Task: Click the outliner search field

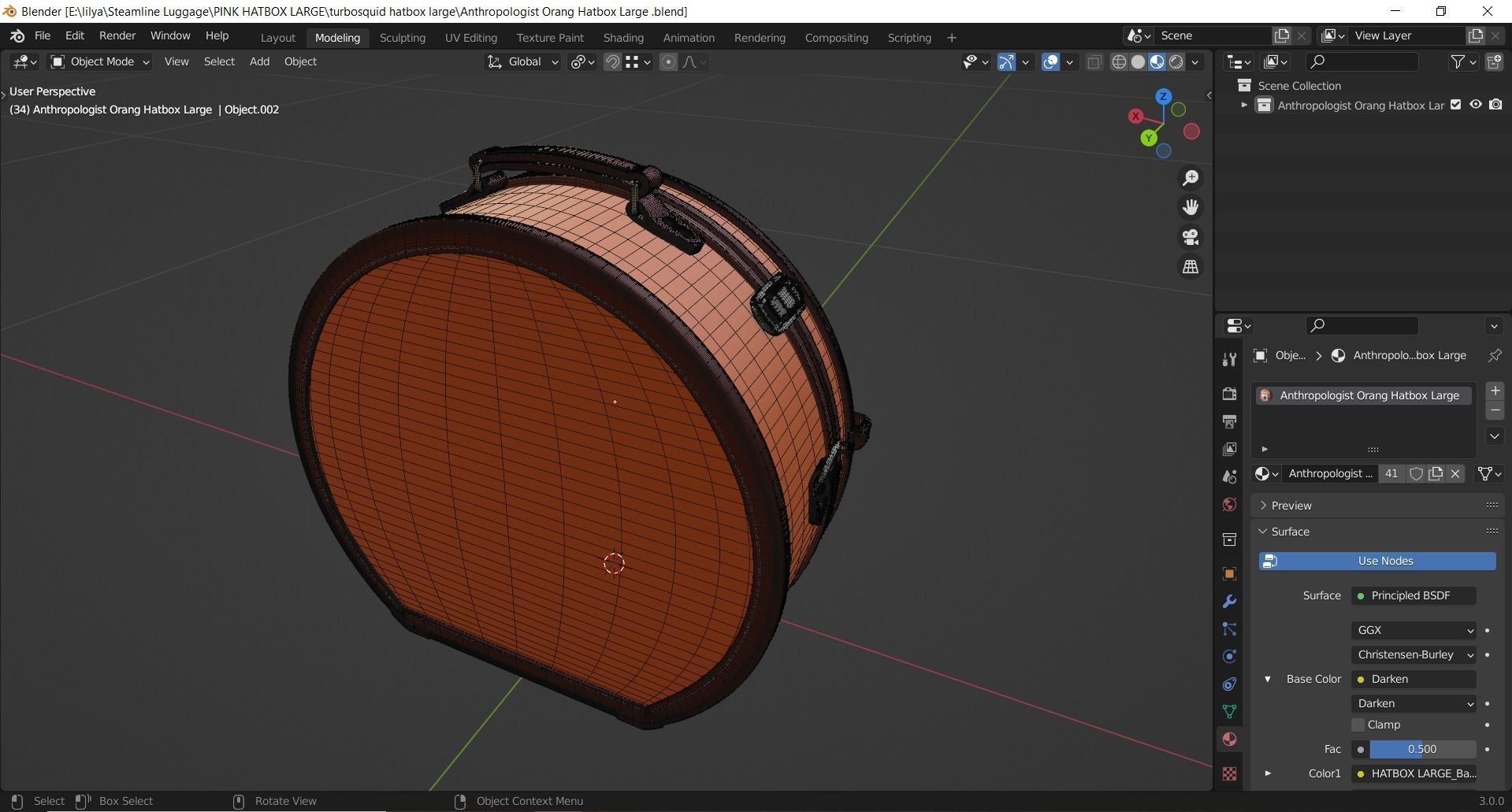Action: pos(1362,61)
